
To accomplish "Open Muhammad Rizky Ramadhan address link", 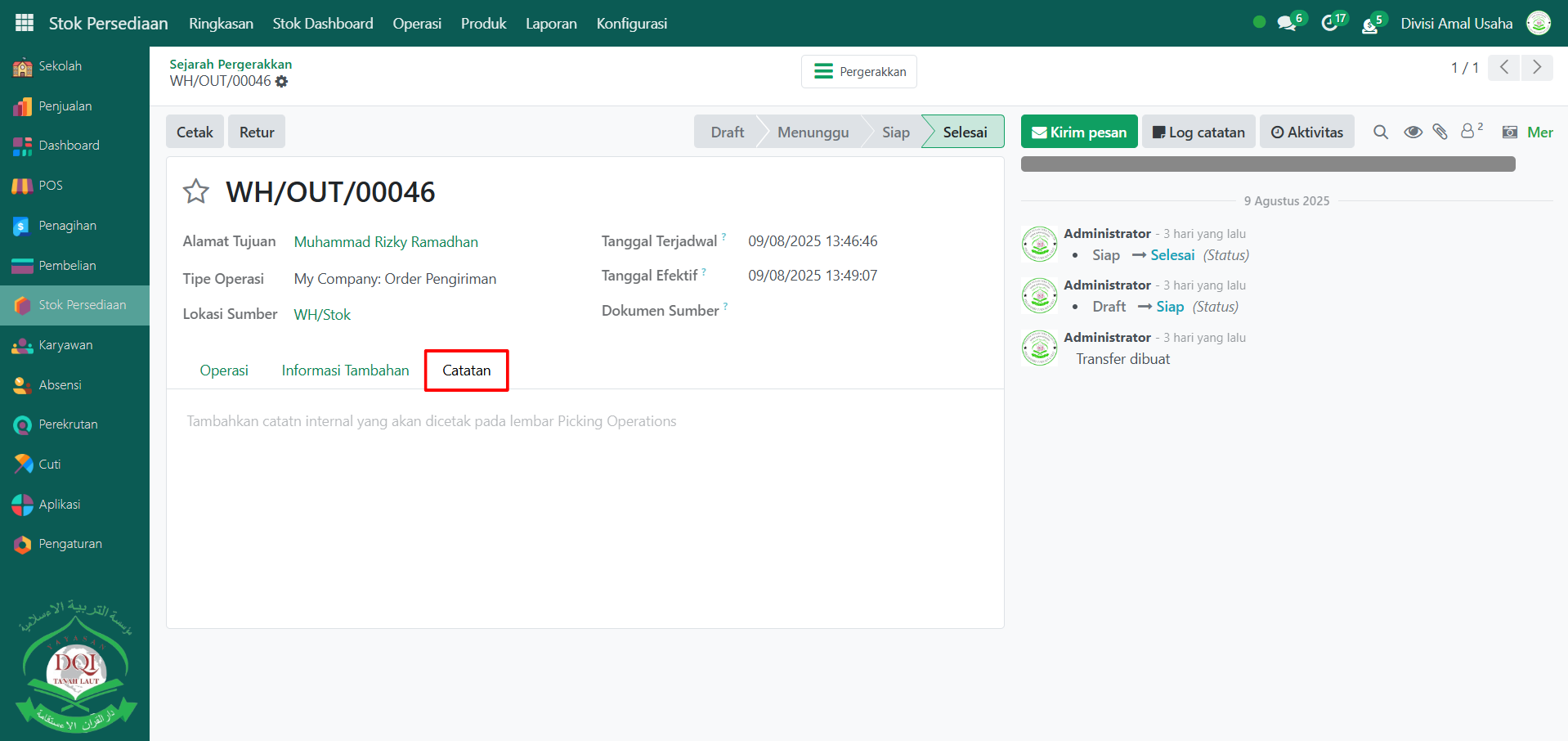I will [386, 242].
